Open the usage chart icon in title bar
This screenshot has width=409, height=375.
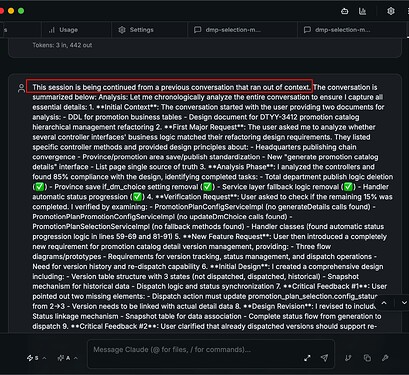pos(362,11)
